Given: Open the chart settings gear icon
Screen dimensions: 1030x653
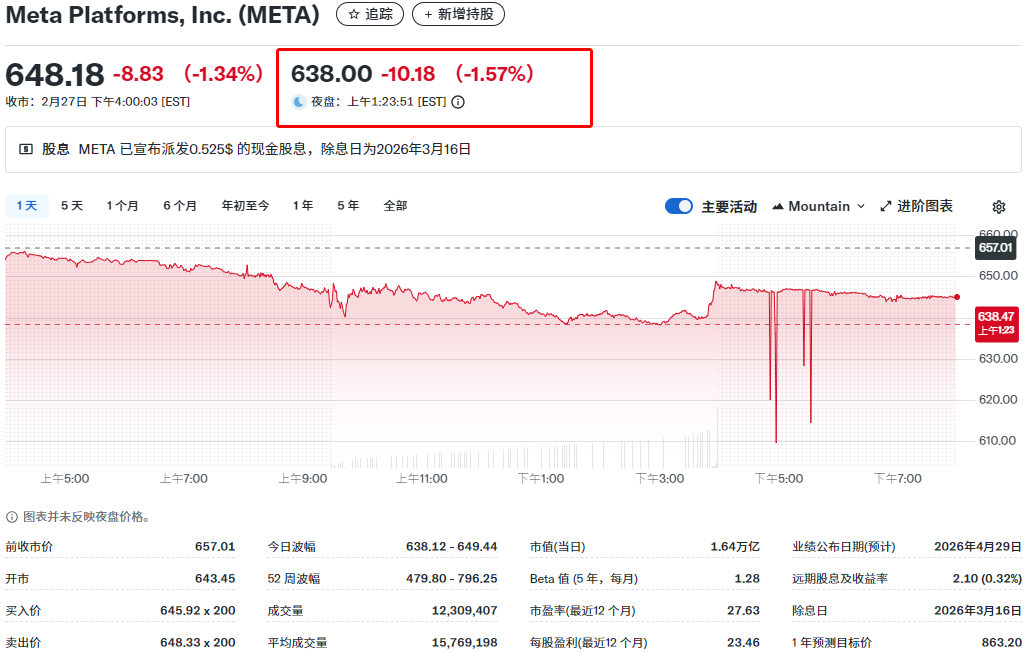Looking at the screenshot, I should pyautogui.click(x=998, y=206).
